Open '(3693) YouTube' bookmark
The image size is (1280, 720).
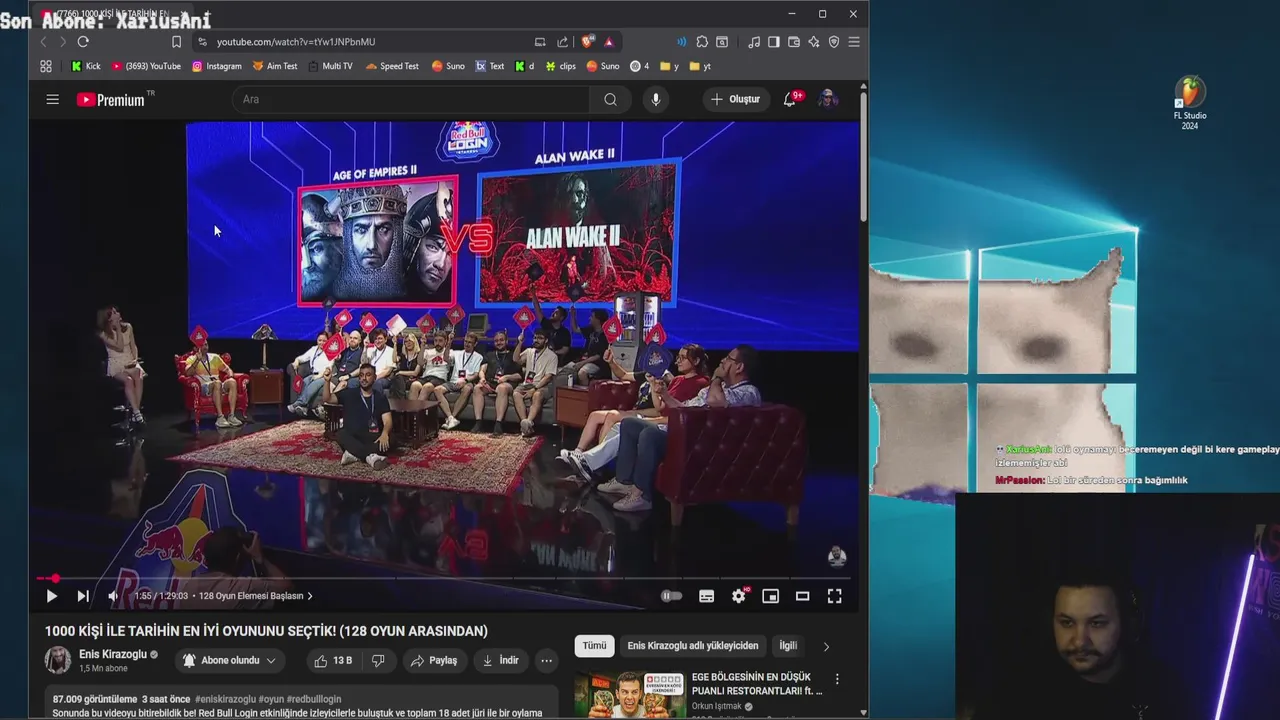tap(146, 66)
